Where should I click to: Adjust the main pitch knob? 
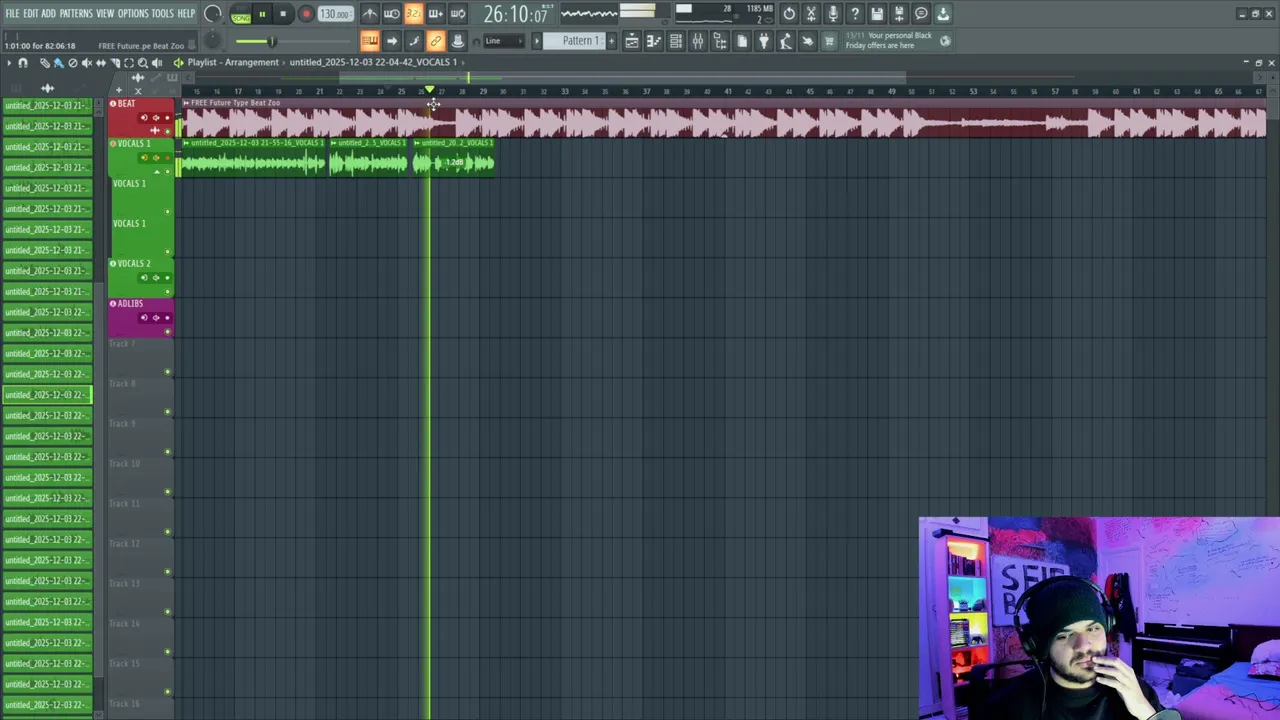point(212,41)
